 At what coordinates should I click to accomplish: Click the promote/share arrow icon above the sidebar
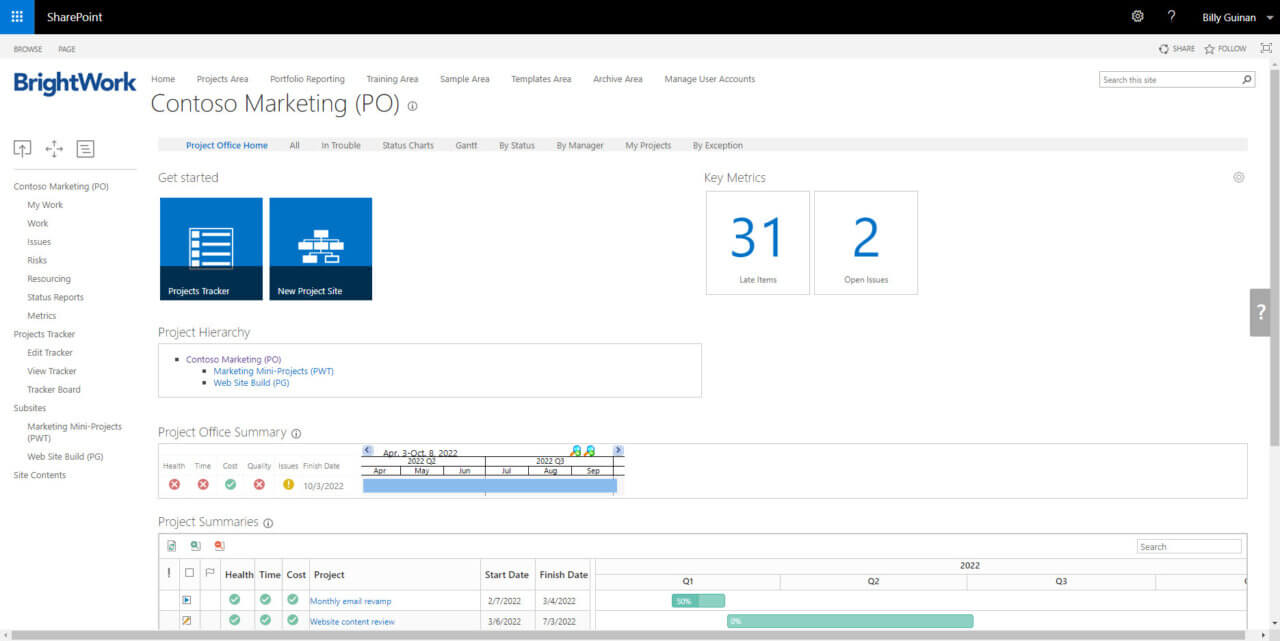click(x=22, y=148)
